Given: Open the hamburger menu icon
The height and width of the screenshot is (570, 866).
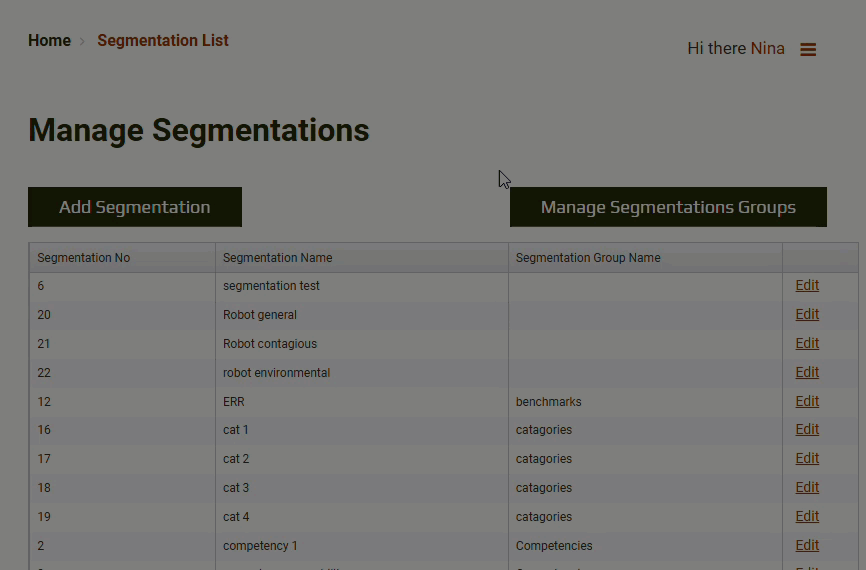Looking at the screenshot, I should (808, 50).
